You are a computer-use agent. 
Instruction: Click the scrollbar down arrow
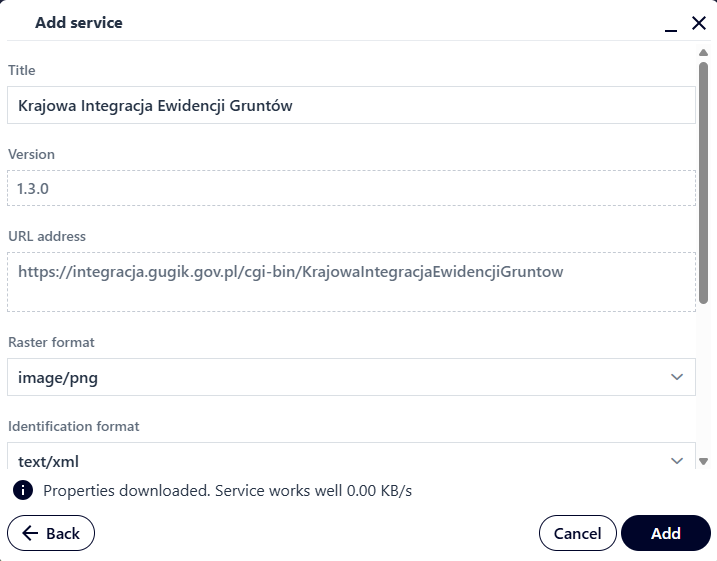click(x=704, y=461)
